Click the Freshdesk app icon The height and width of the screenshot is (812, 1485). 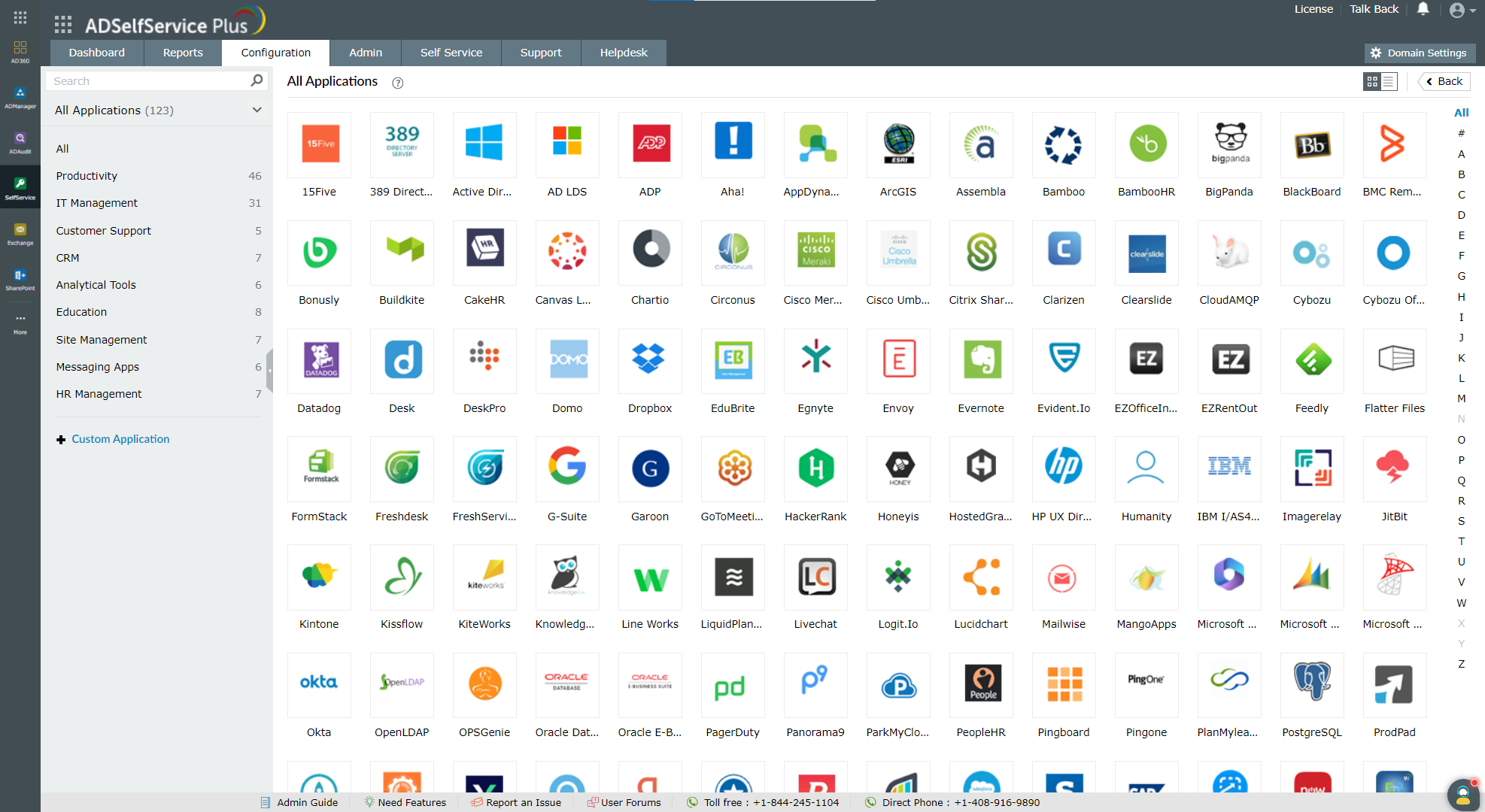click(402, 469)
